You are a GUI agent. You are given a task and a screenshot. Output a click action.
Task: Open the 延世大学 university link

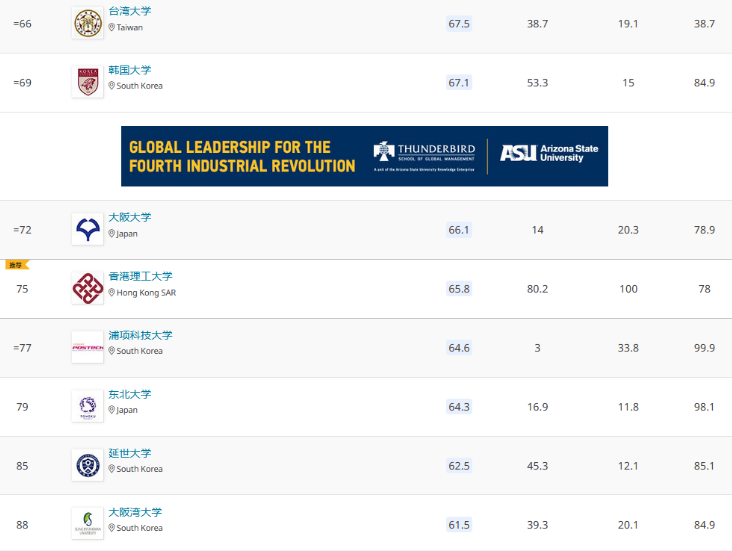(130, 453)
